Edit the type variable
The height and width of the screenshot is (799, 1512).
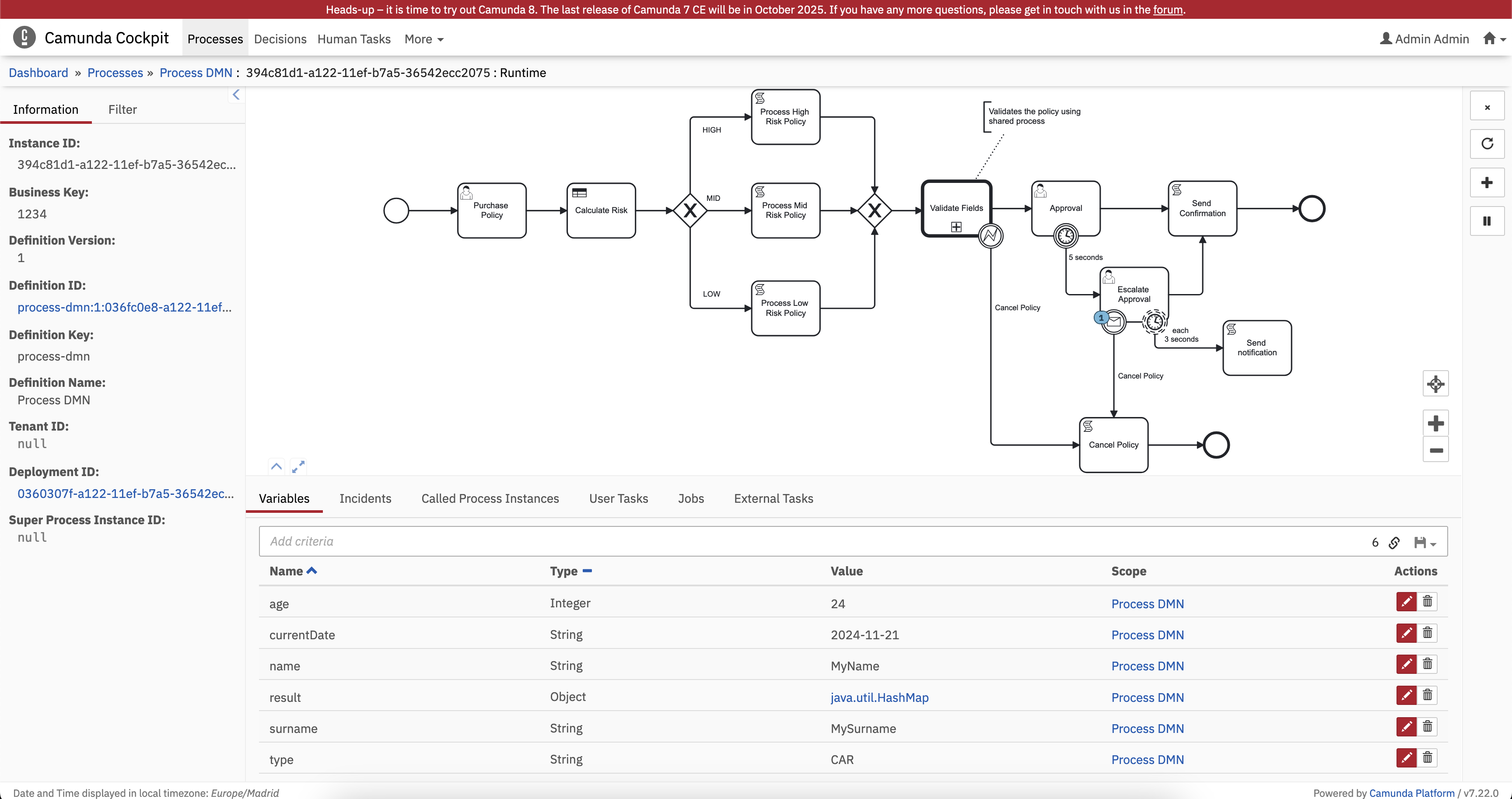pyautogui.click(x=1407, y=758)
